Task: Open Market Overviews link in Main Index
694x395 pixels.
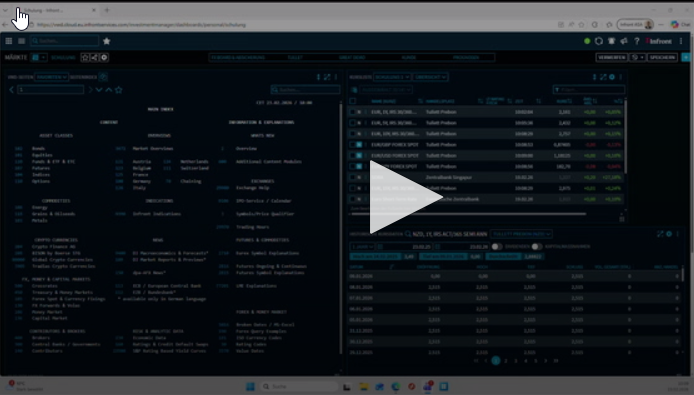Action: [x=153, y=148]
